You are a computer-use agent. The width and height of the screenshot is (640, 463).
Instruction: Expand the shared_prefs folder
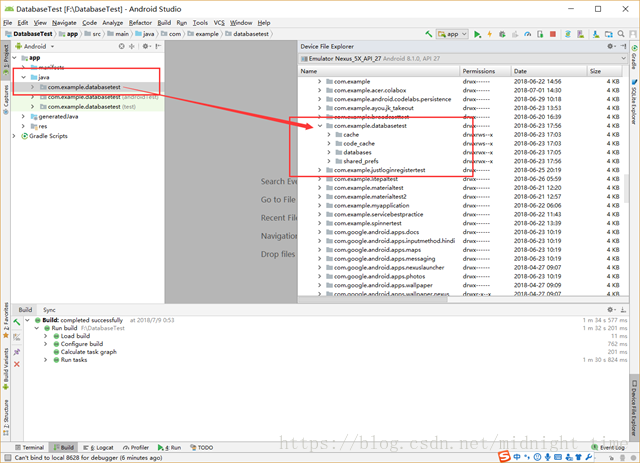coord(329,161)
